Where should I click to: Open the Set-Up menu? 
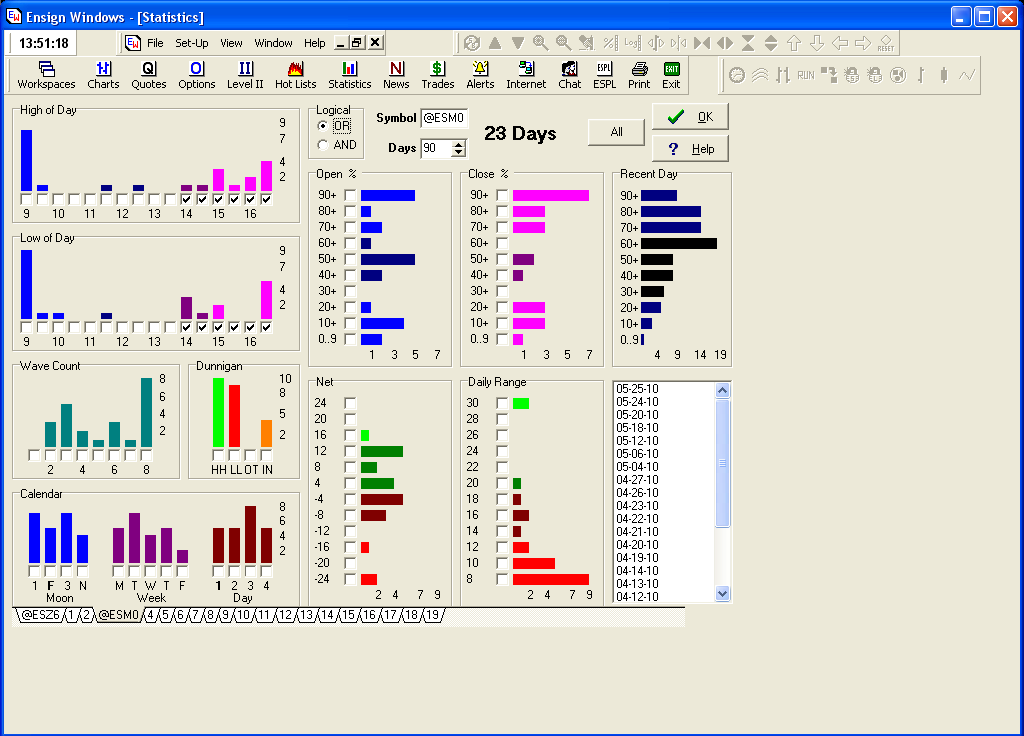191,43
